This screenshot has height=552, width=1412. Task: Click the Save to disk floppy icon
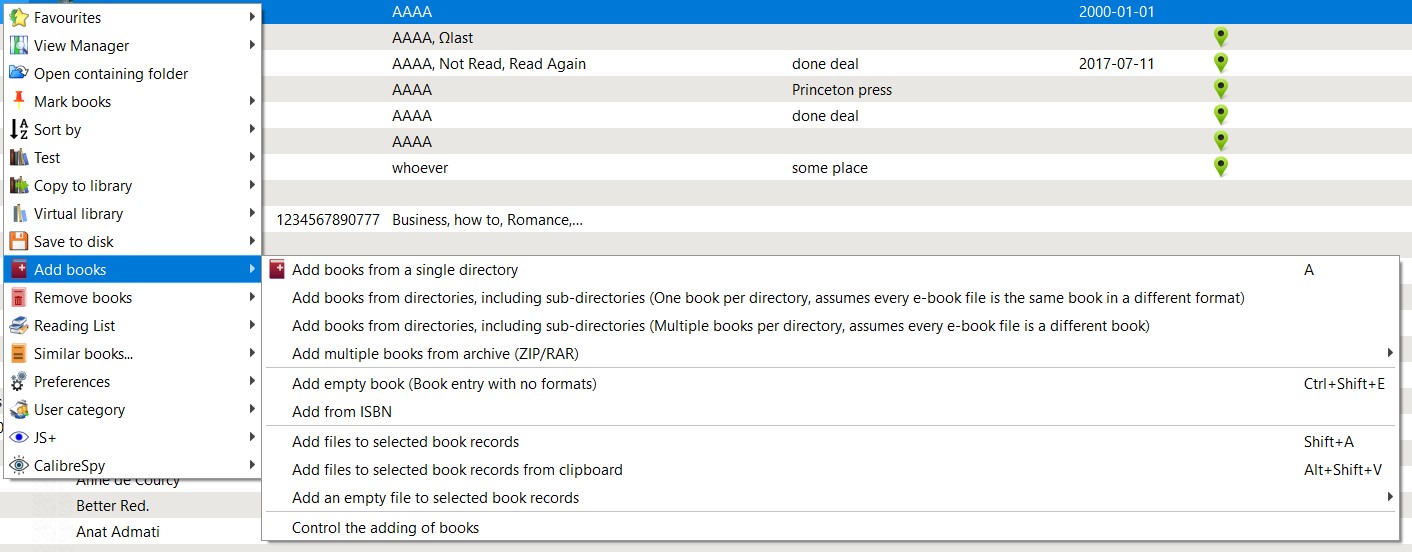point(18,241)
